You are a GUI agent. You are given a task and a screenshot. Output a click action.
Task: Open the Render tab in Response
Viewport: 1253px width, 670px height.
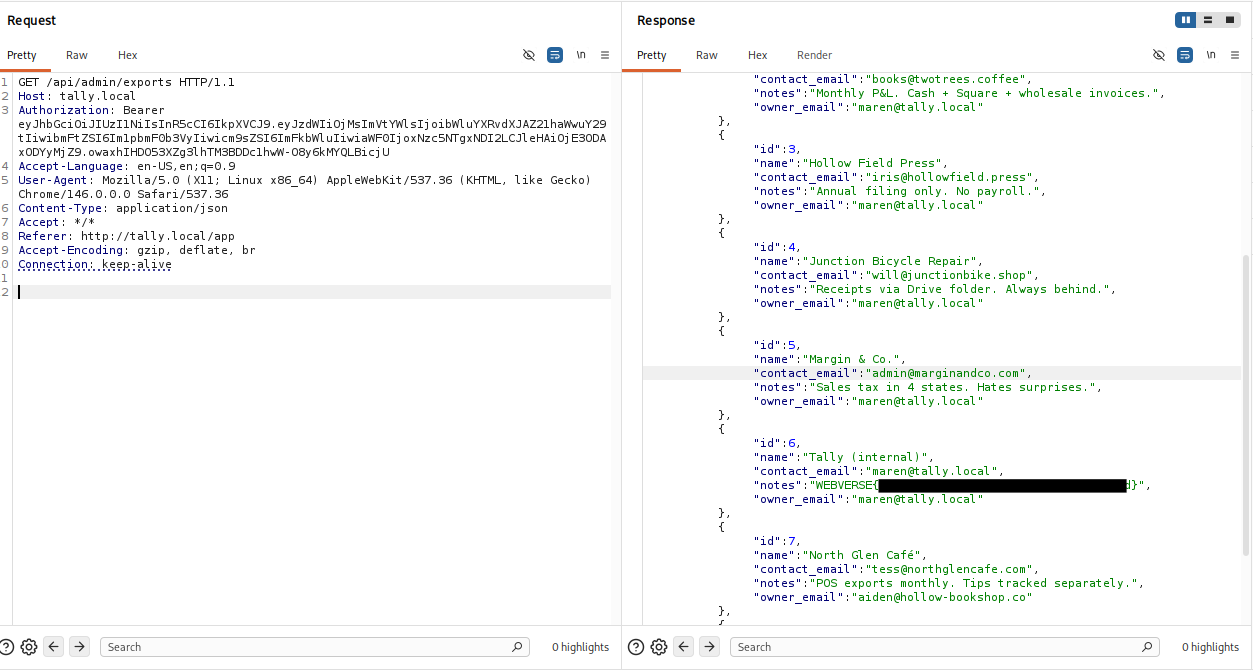pos(815,55)
